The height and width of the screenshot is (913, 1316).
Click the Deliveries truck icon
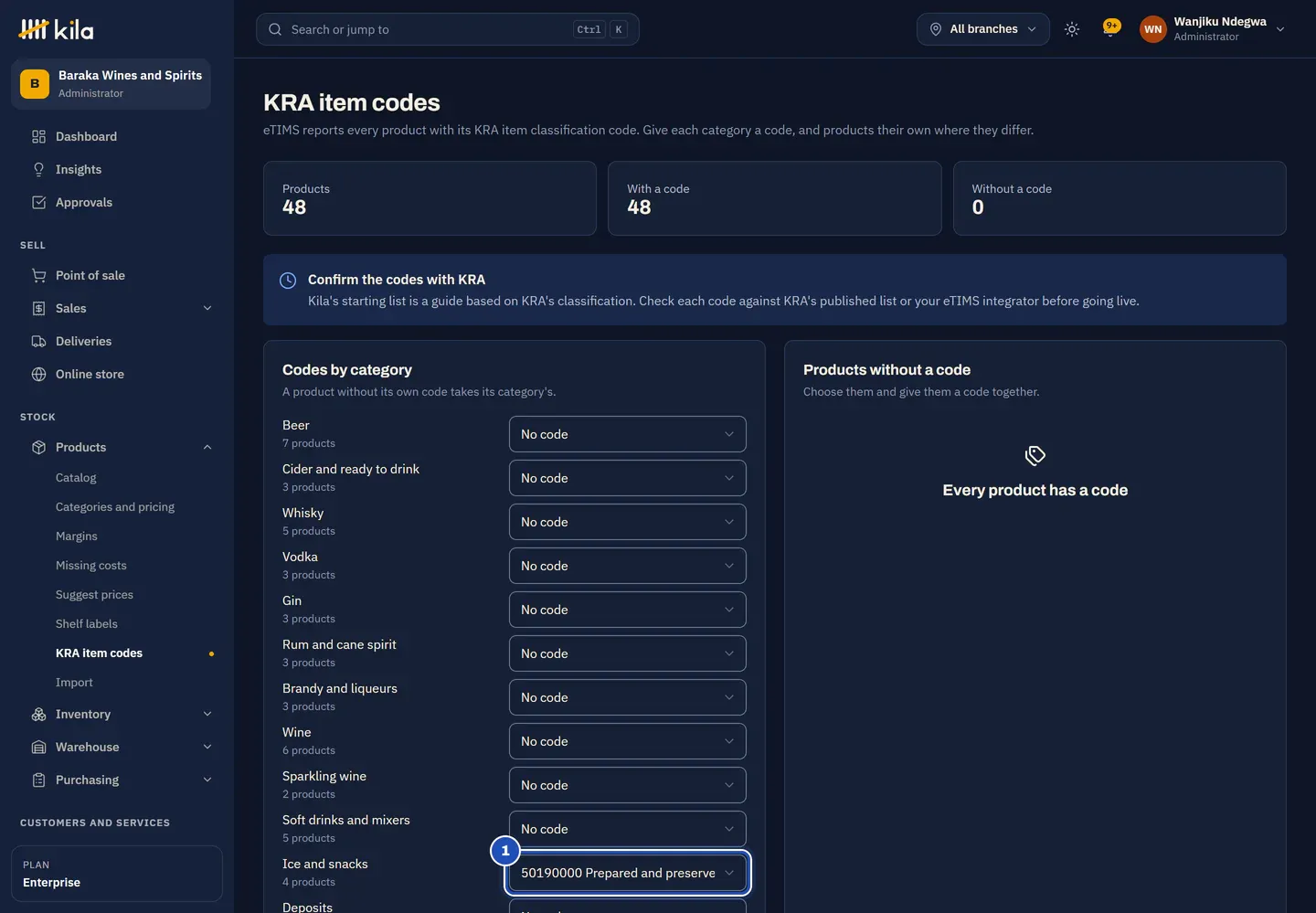point(38,341)
